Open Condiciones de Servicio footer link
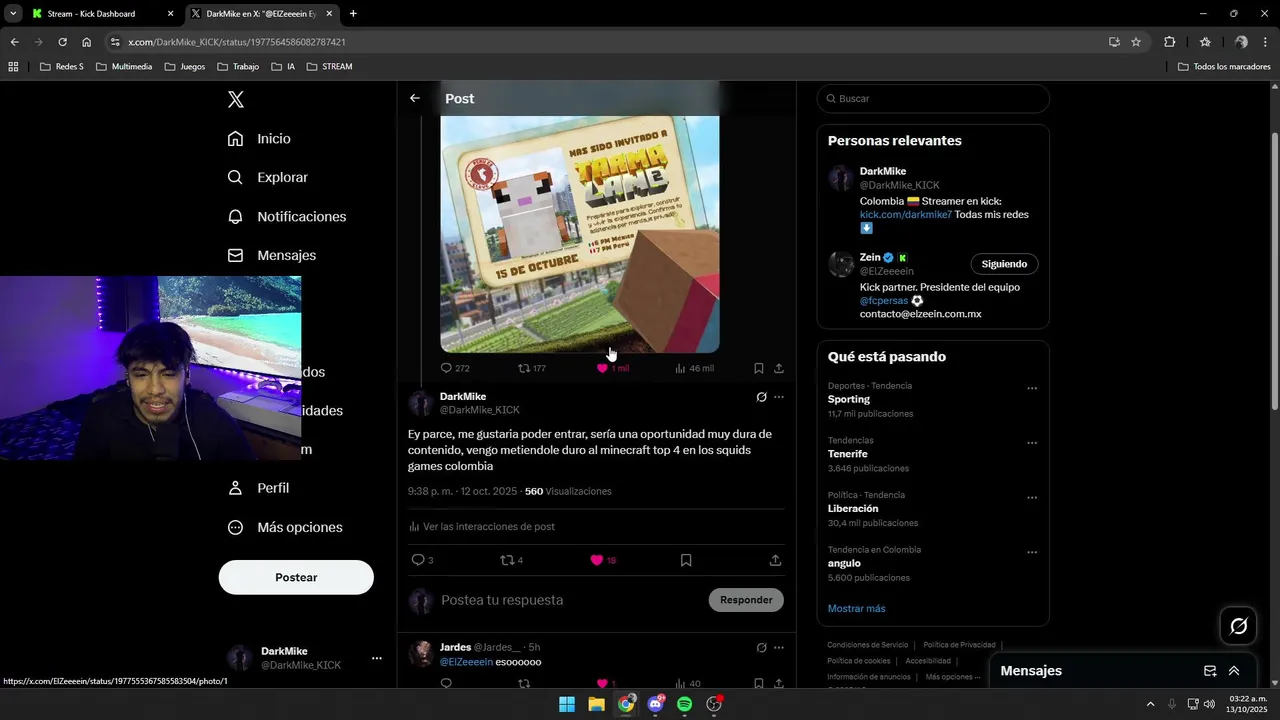This screenshot has width=1280, height=720. tap(868, 645)
